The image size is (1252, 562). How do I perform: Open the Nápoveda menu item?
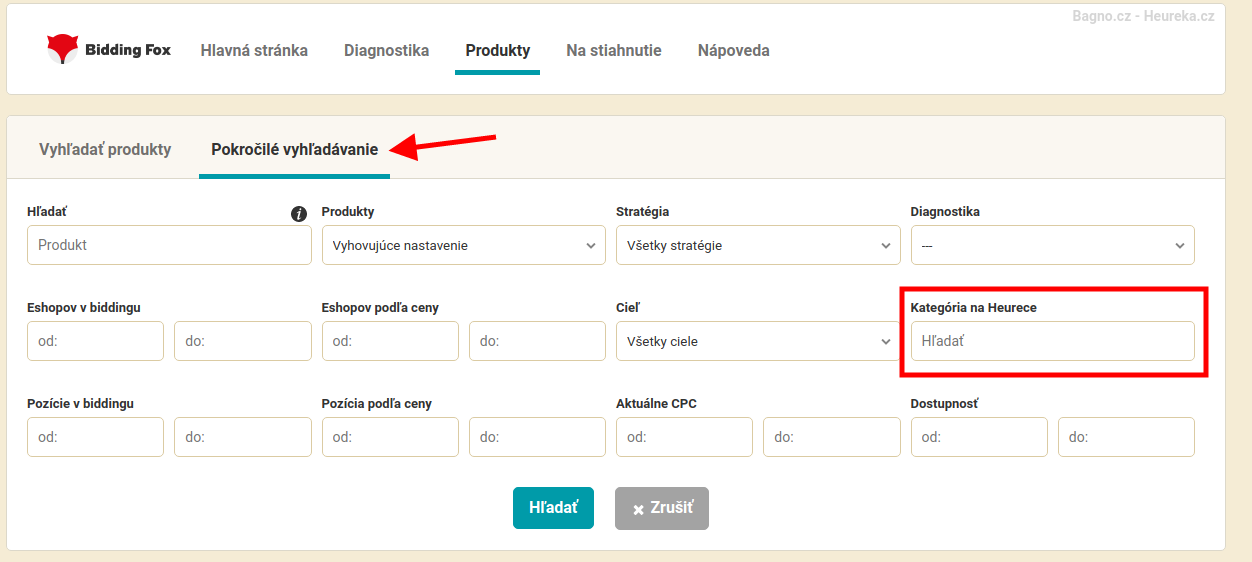(x=734, y=50)
